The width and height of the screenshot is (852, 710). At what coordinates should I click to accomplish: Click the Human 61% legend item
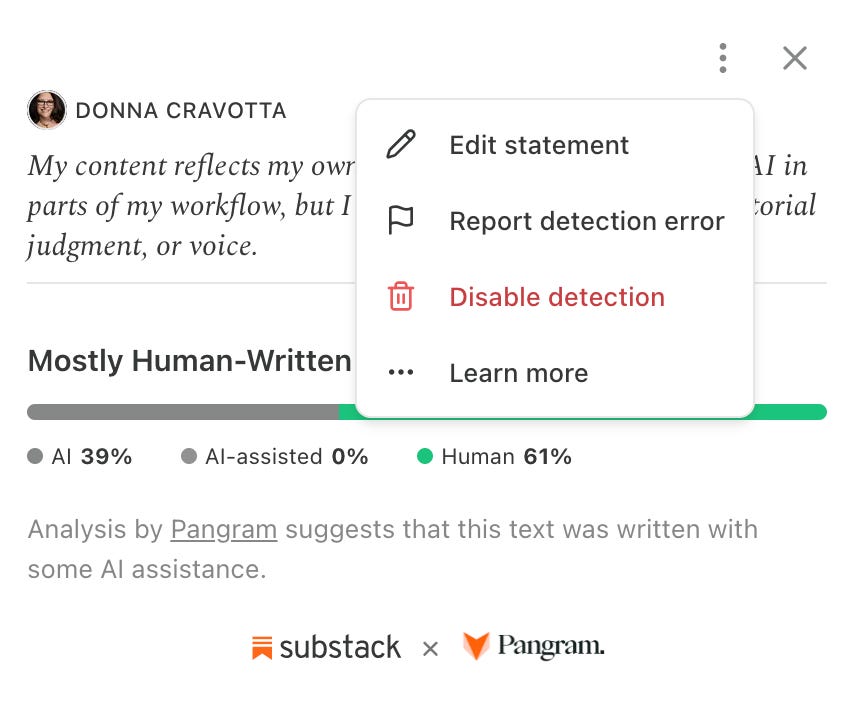point(494,456)
